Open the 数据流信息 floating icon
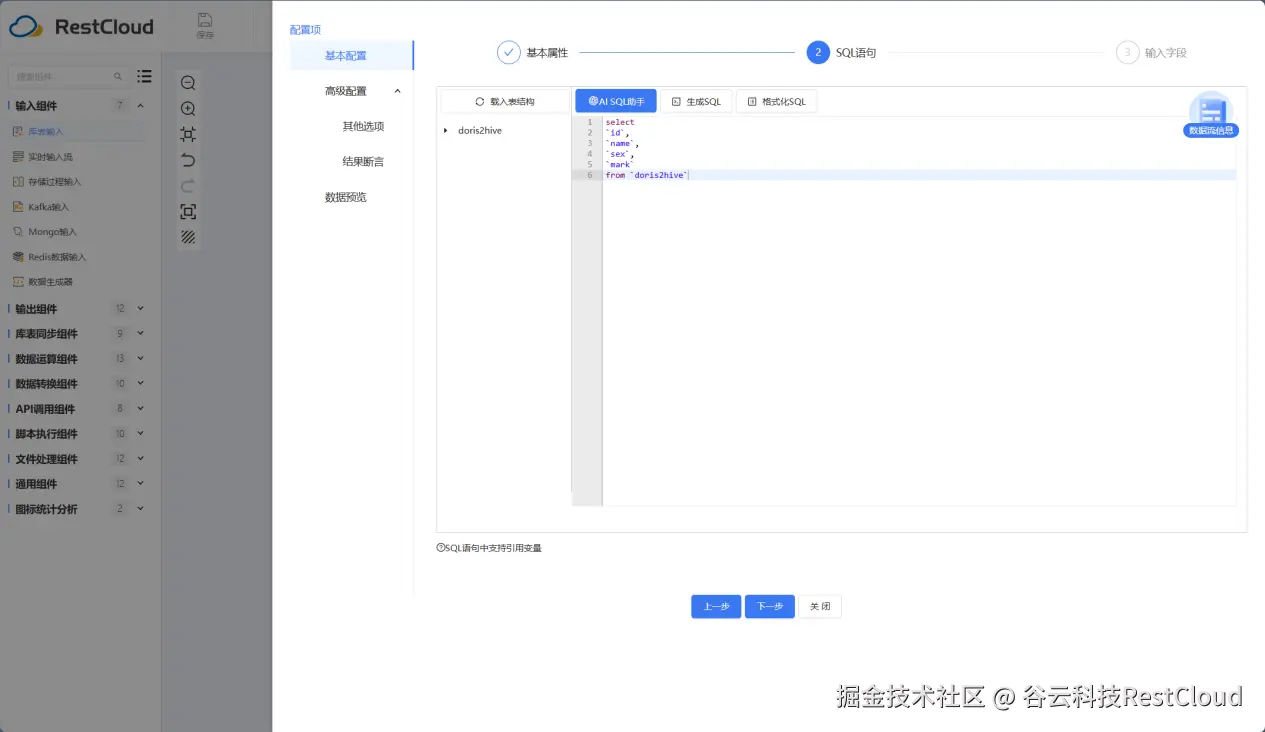The height and width of the screenshot is (732, 1265). tap(1211, 114)
